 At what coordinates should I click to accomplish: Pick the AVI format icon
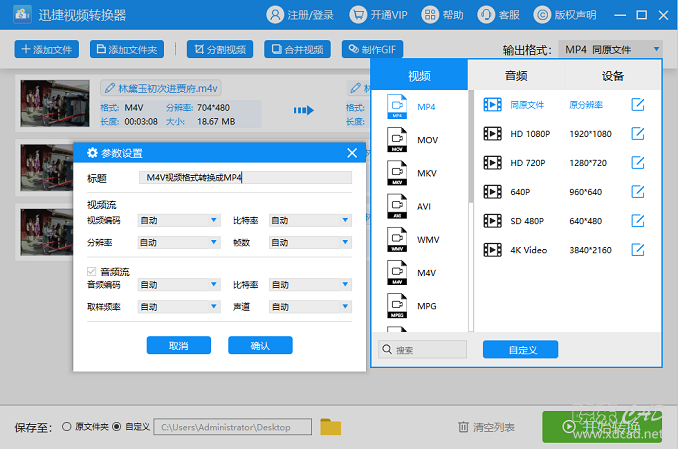coord(397,206)
